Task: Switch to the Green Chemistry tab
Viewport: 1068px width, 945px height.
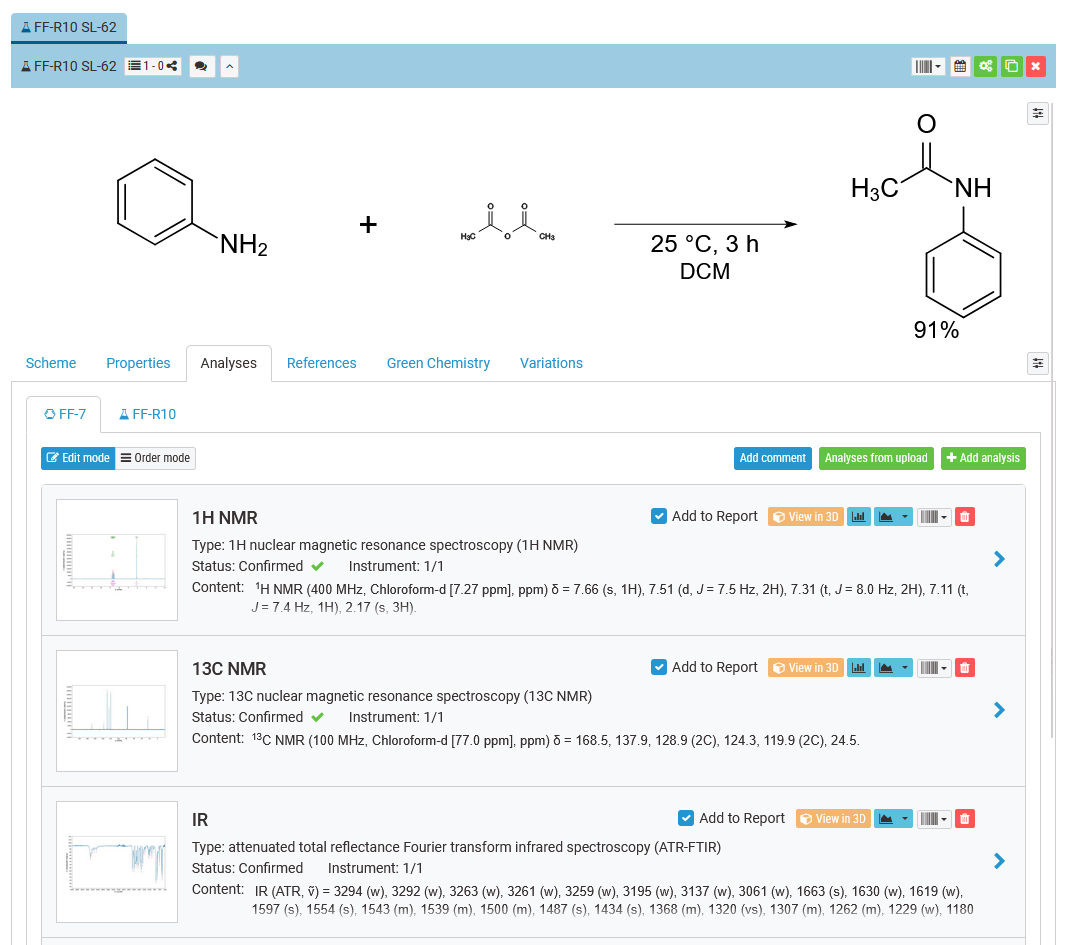Action: [x=438, y=363]
